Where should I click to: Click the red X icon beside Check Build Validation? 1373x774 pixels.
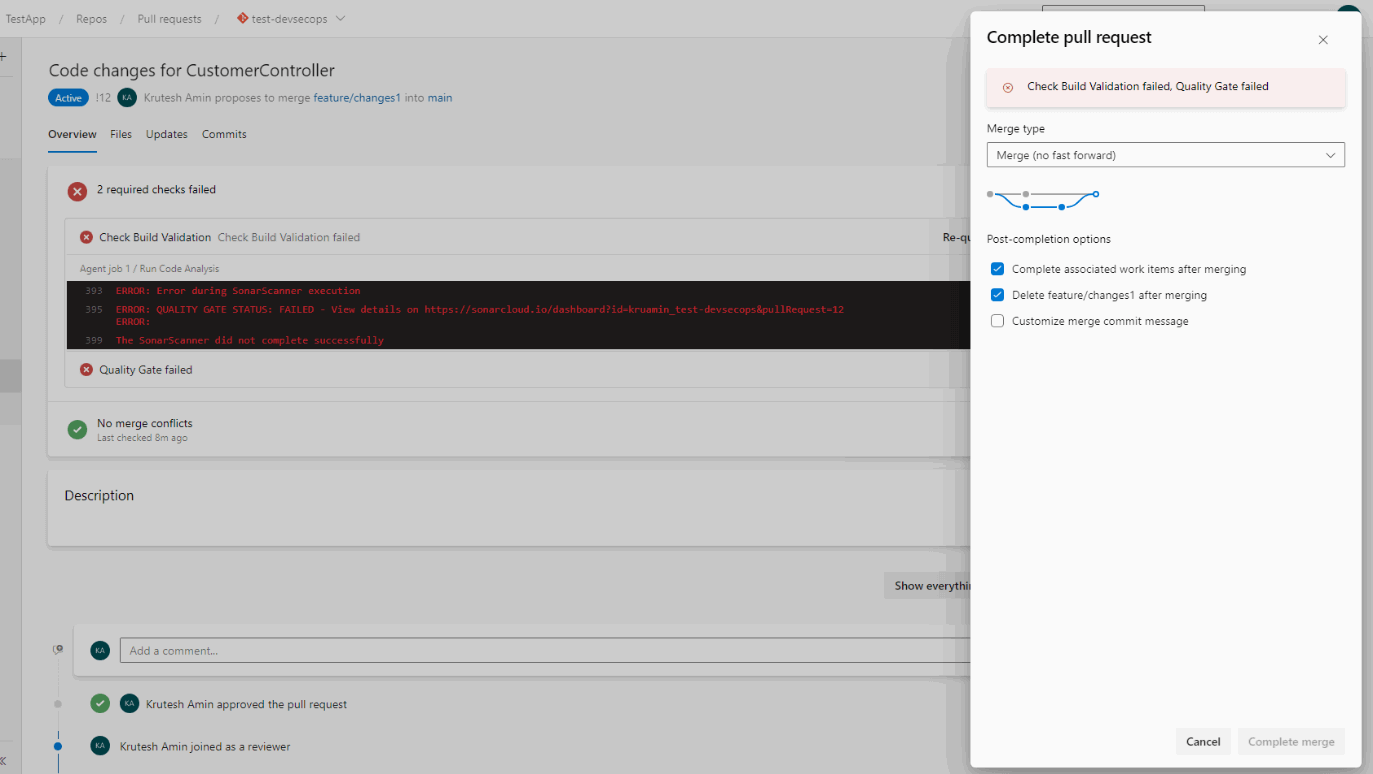[86, 238]
